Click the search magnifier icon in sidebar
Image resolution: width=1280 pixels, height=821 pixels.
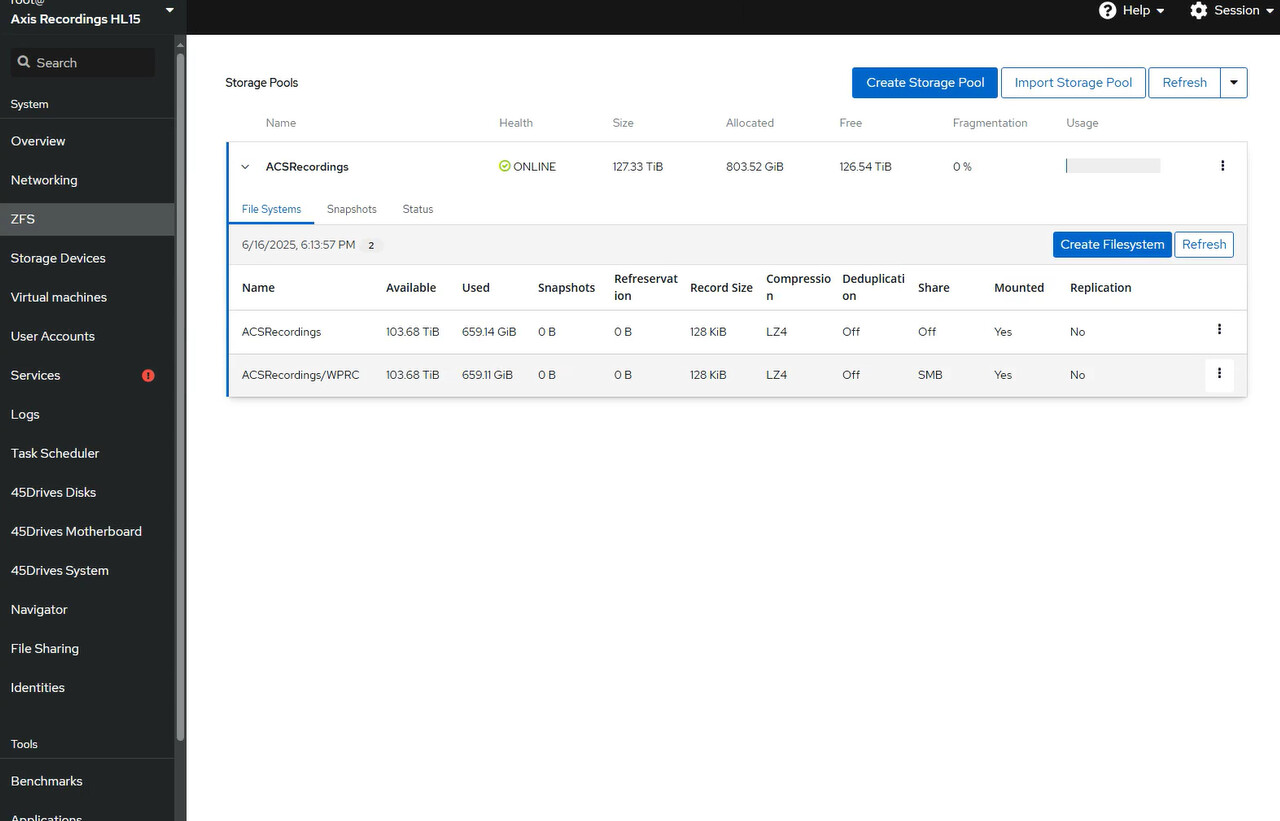point(24,62)
